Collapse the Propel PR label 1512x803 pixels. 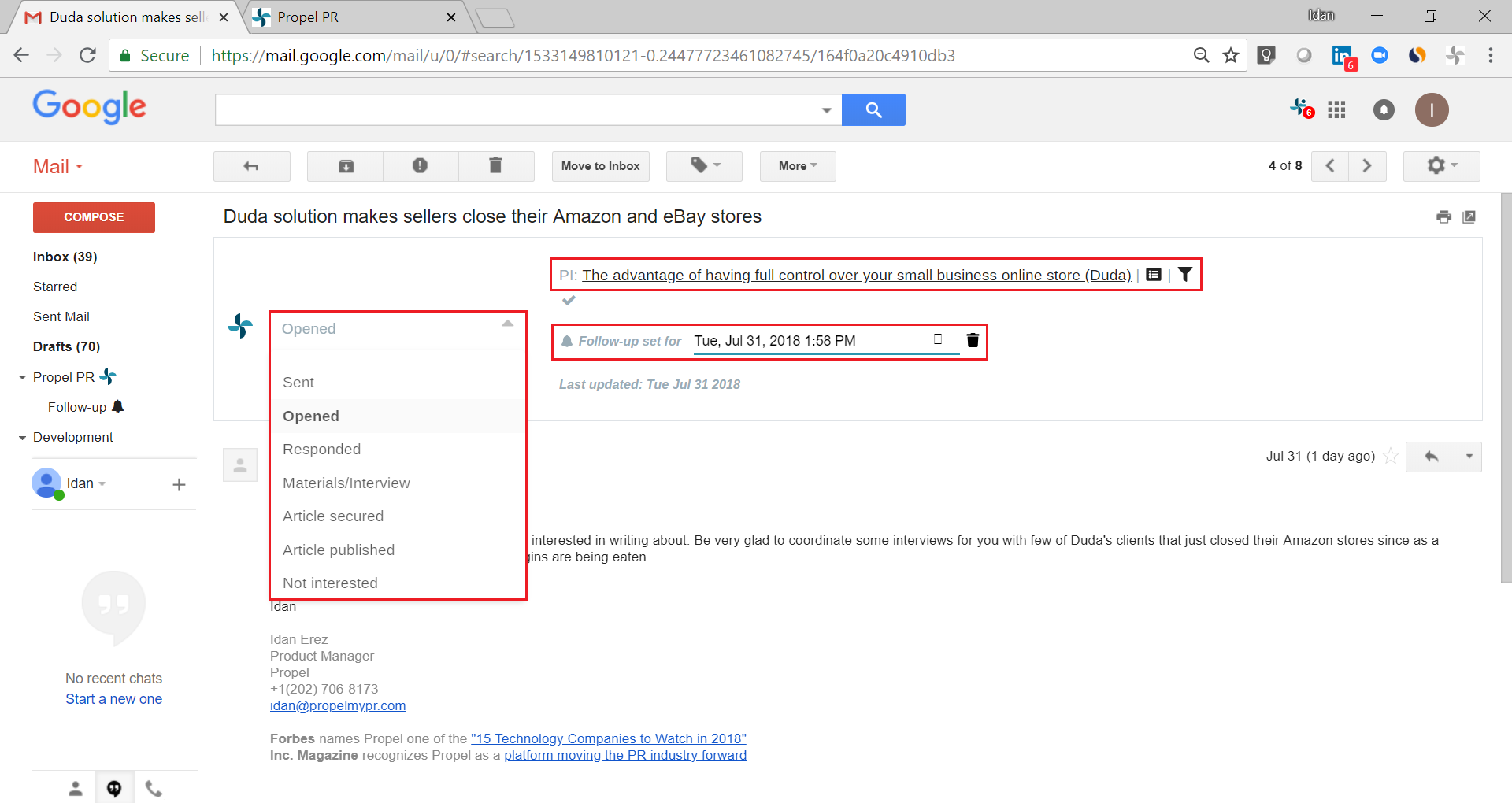(x=23, y=378)
